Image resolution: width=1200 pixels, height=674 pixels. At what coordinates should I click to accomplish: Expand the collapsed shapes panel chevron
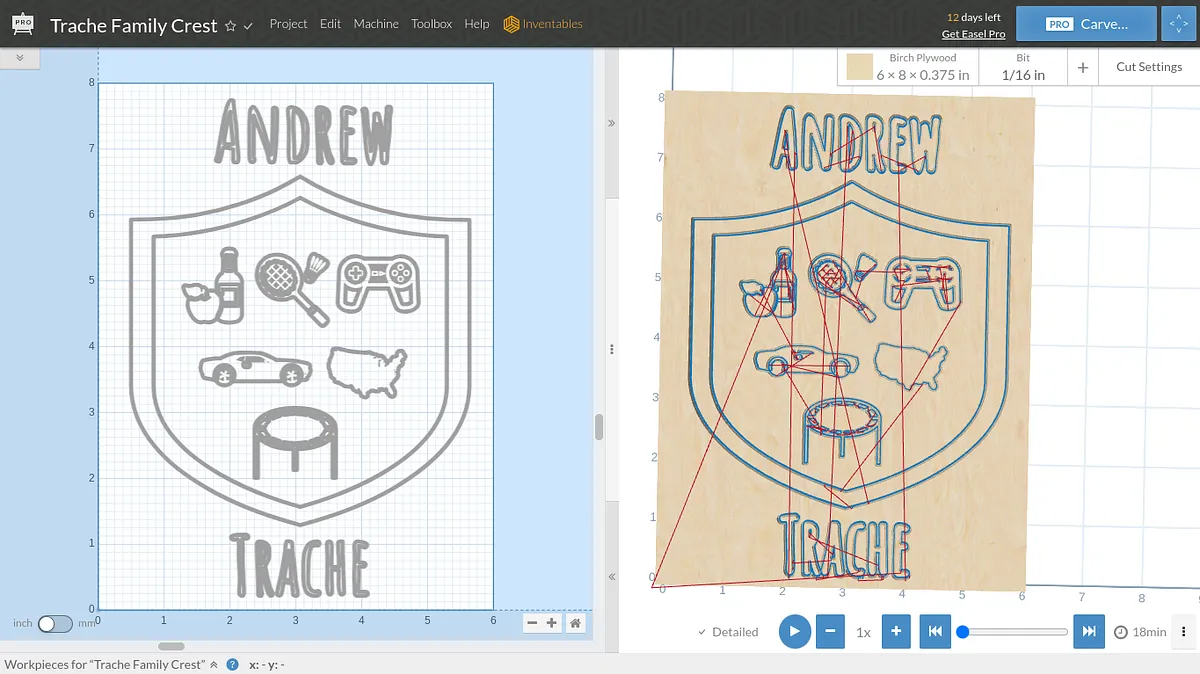[20, 59]
